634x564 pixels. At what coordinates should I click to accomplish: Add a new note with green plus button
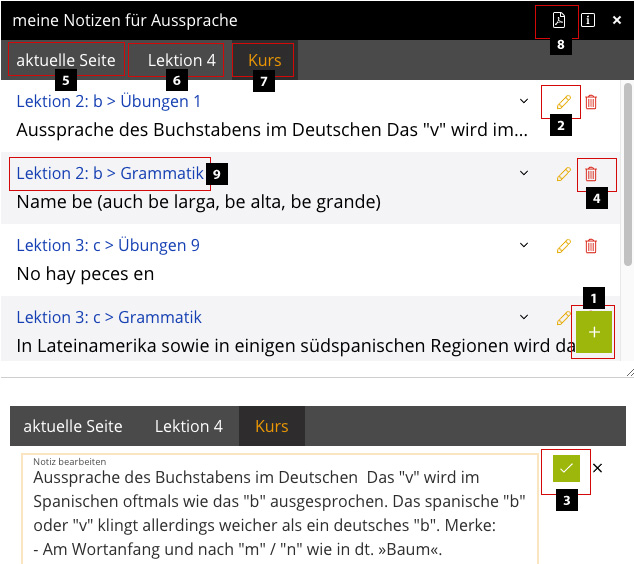(x=594, y=332)
